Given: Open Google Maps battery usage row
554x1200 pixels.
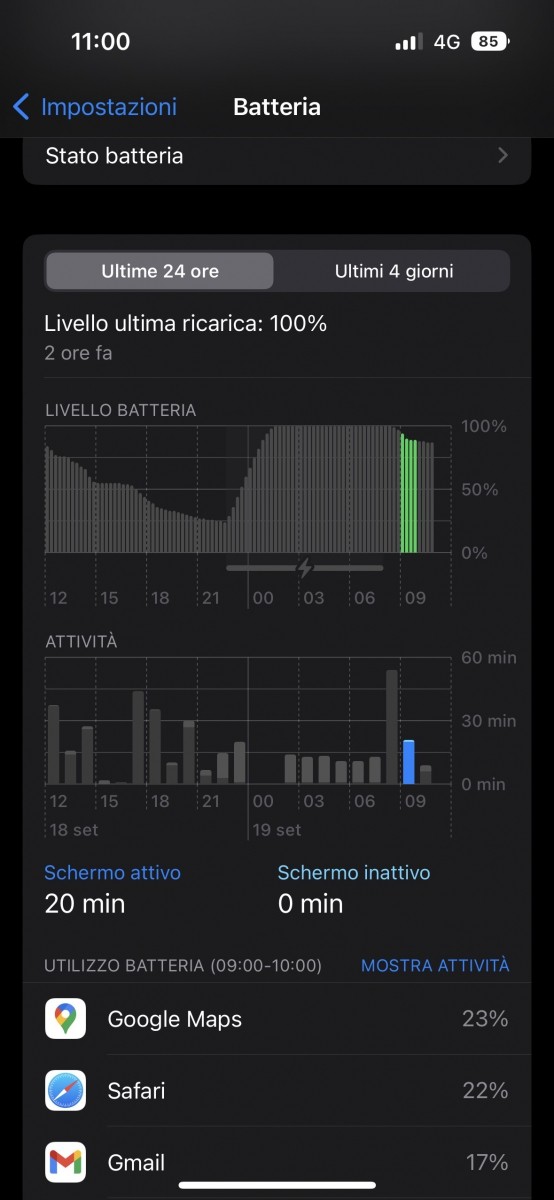Looking at the screenshot, I should click(x=277, y=1019).
